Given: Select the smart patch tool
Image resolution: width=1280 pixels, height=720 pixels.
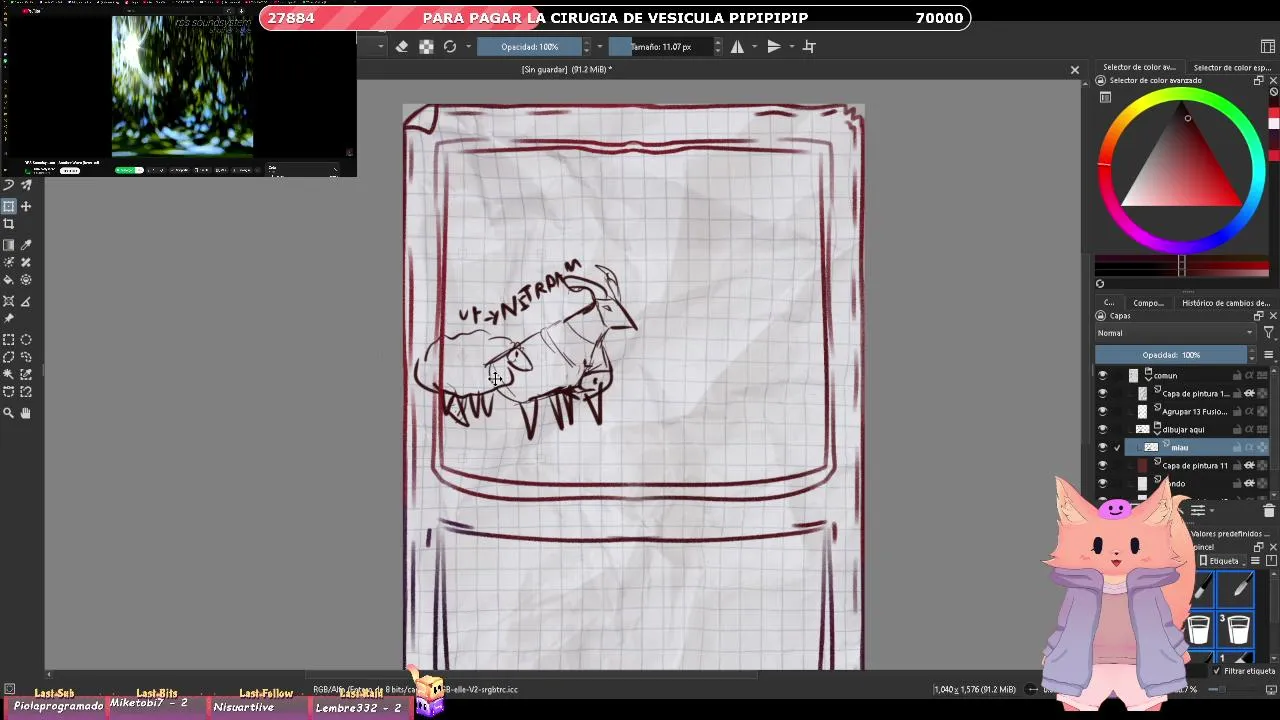Looking at the screenshot, I should [x=26, y=262].
